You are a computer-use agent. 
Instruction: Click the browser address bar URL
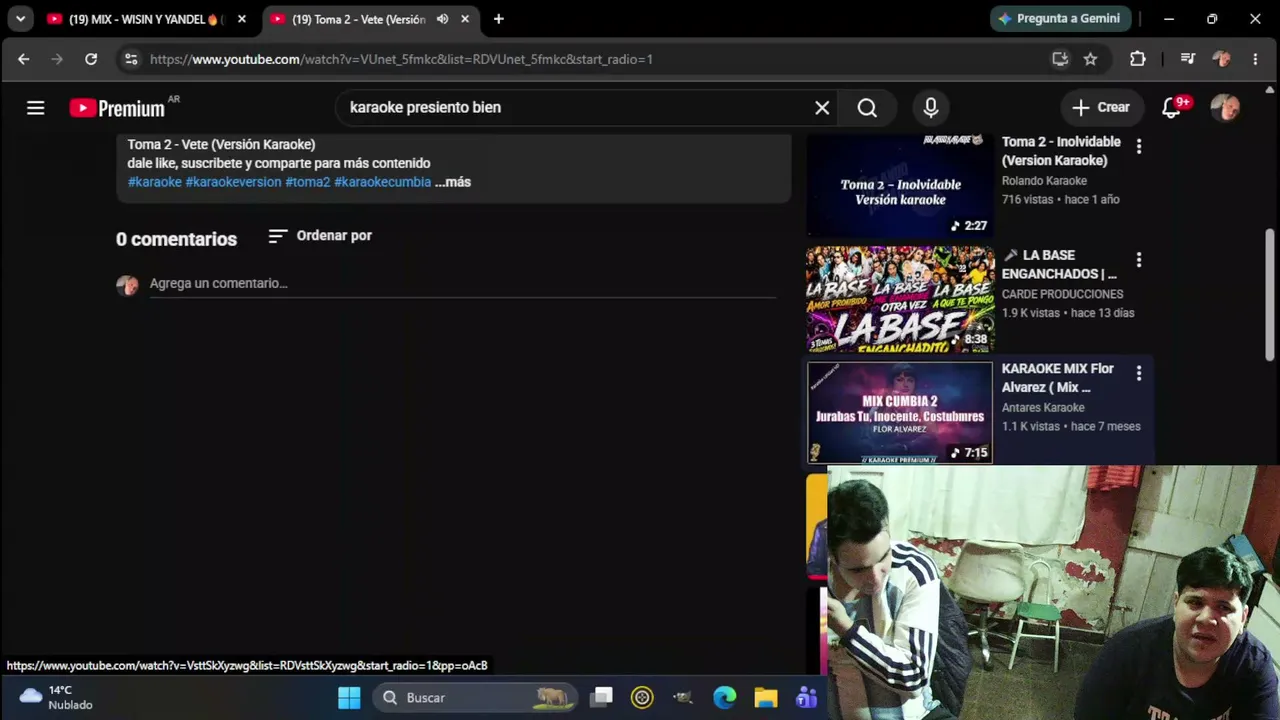tap(401, 59)
